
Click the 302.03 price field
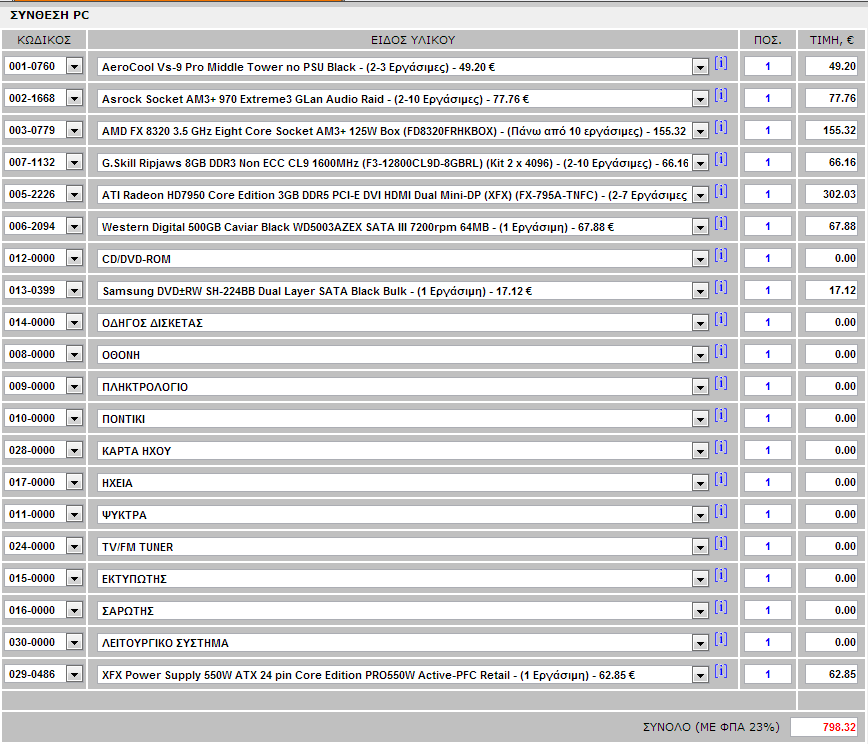click(831, 194)
